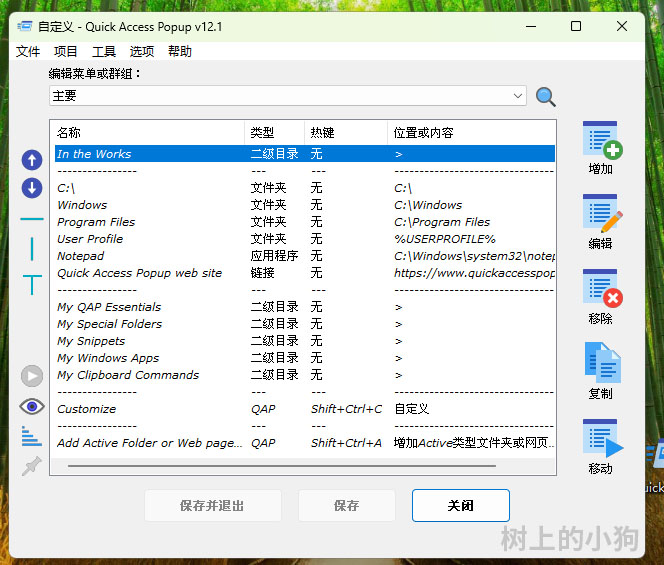Expand the 主要 menu dropdown
The width and height of the screenshot is (664, 565).
click(517, 96)
